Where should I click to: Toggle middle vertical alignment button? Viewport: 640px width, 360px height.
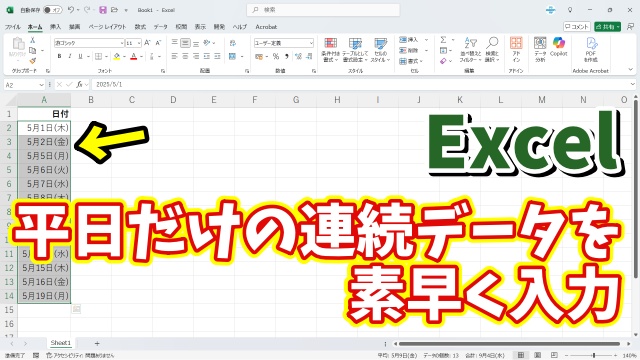[185, 42]
